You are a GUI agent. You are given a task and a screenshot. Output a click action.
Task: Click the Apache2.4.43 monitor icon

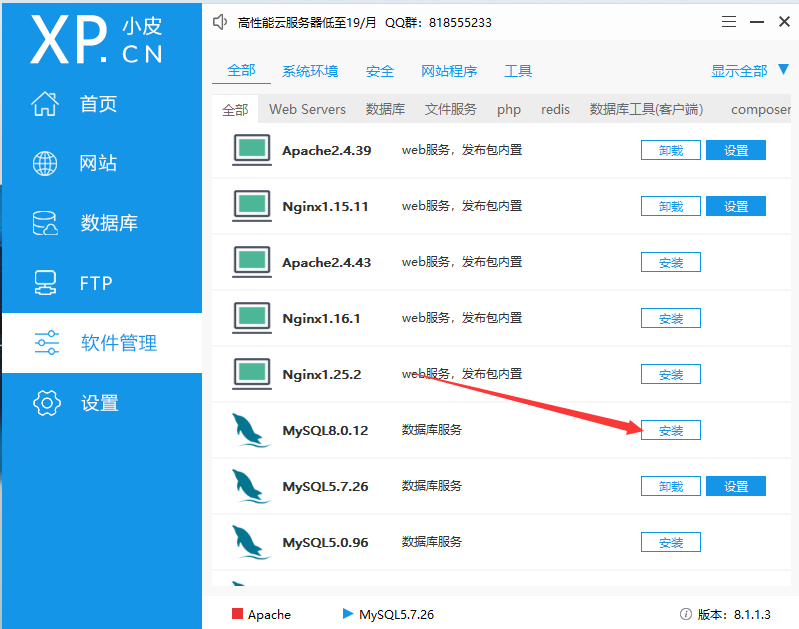252,262
